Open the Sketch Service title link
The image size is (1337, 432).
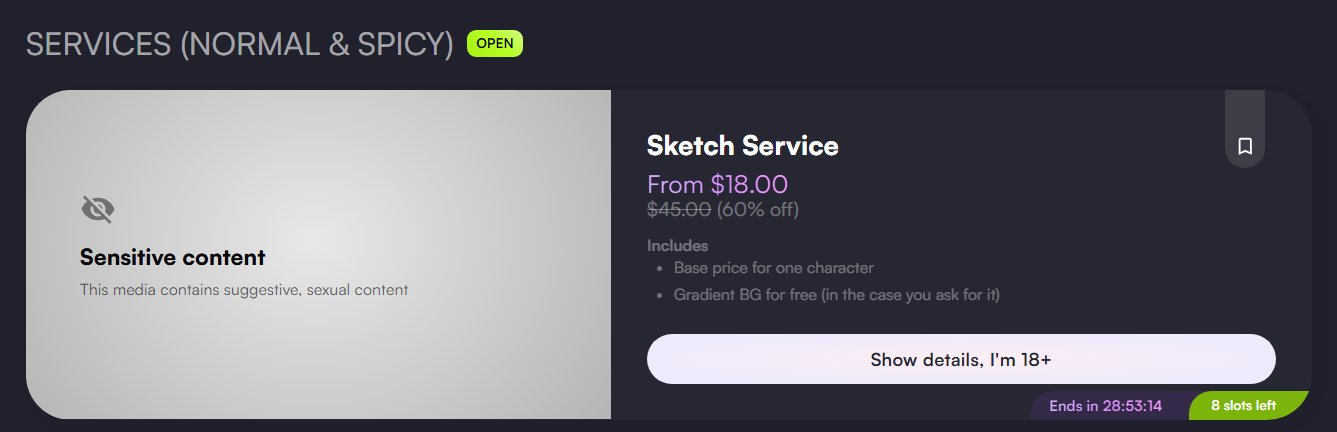(x=742, y=146)
